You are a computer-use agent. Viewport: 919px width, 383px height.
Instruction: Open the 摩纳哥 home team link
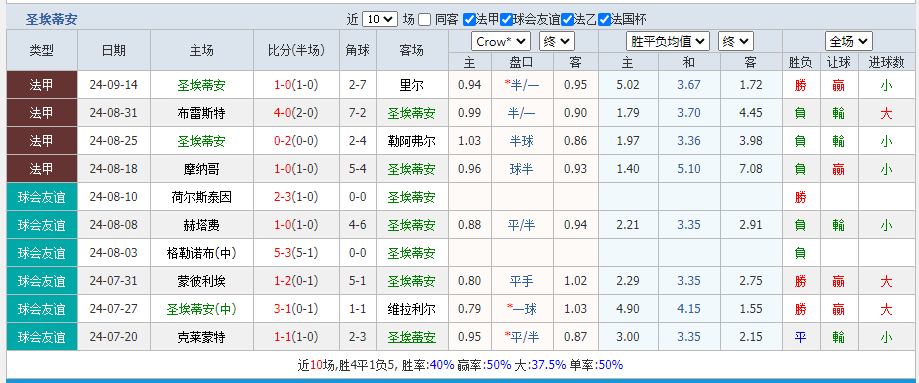(x=201, y=169)
